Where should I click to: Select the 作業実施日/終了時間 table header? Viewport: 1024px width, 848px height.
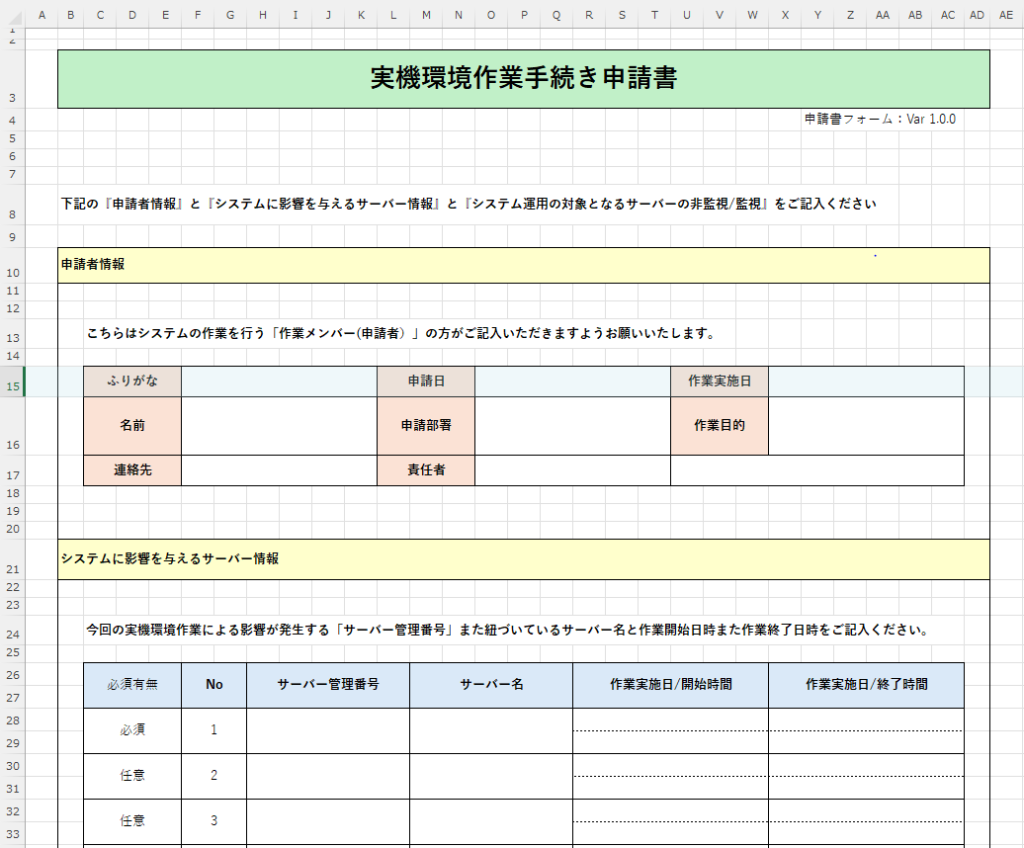click(866, 685)
